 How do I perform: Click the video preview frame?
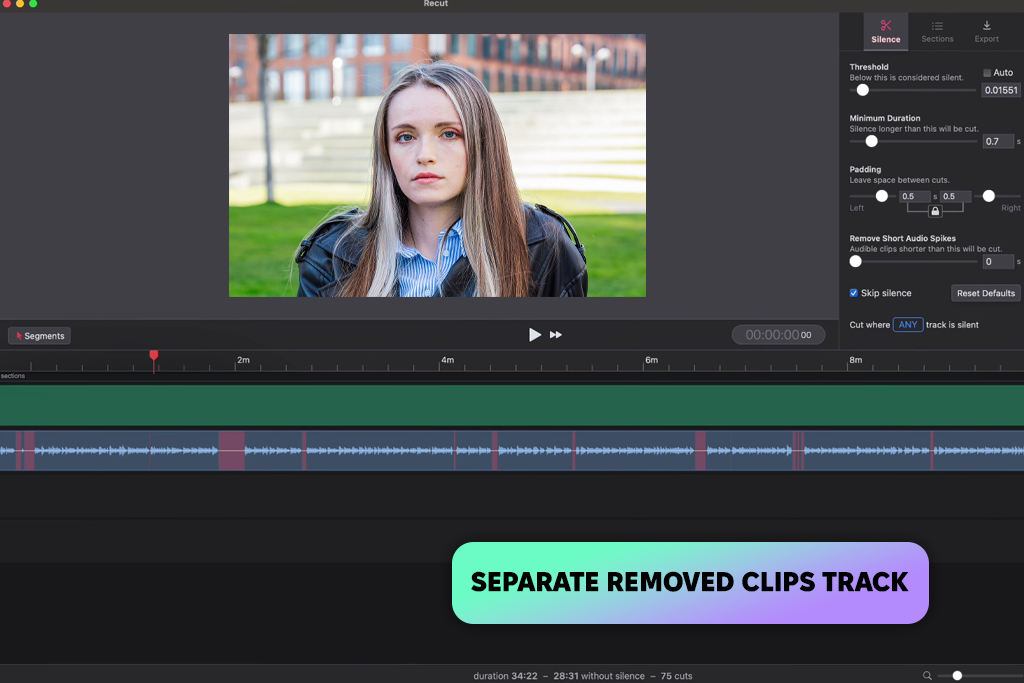coord(437,165)
